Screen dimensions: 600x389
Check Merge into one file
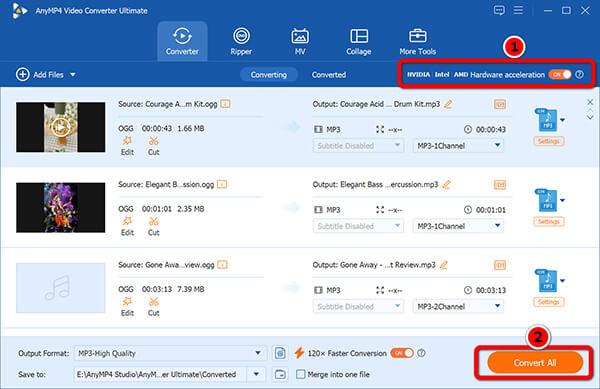click(301, 374)
